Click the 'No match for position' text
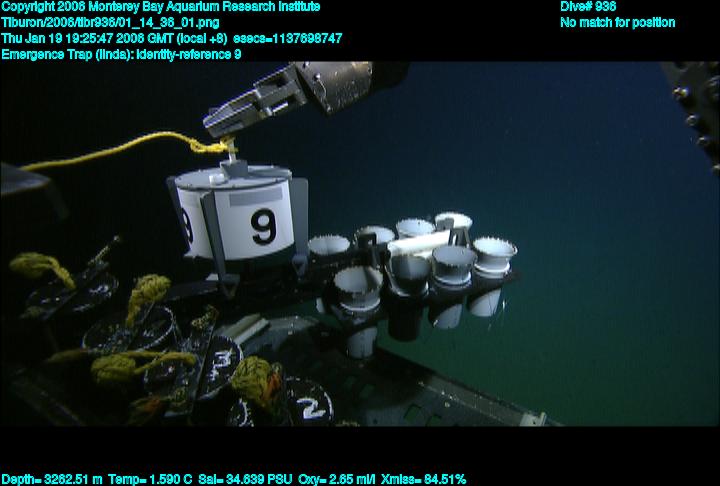The width and height of the screenshot is (720, 486). [x=617, y=22]
